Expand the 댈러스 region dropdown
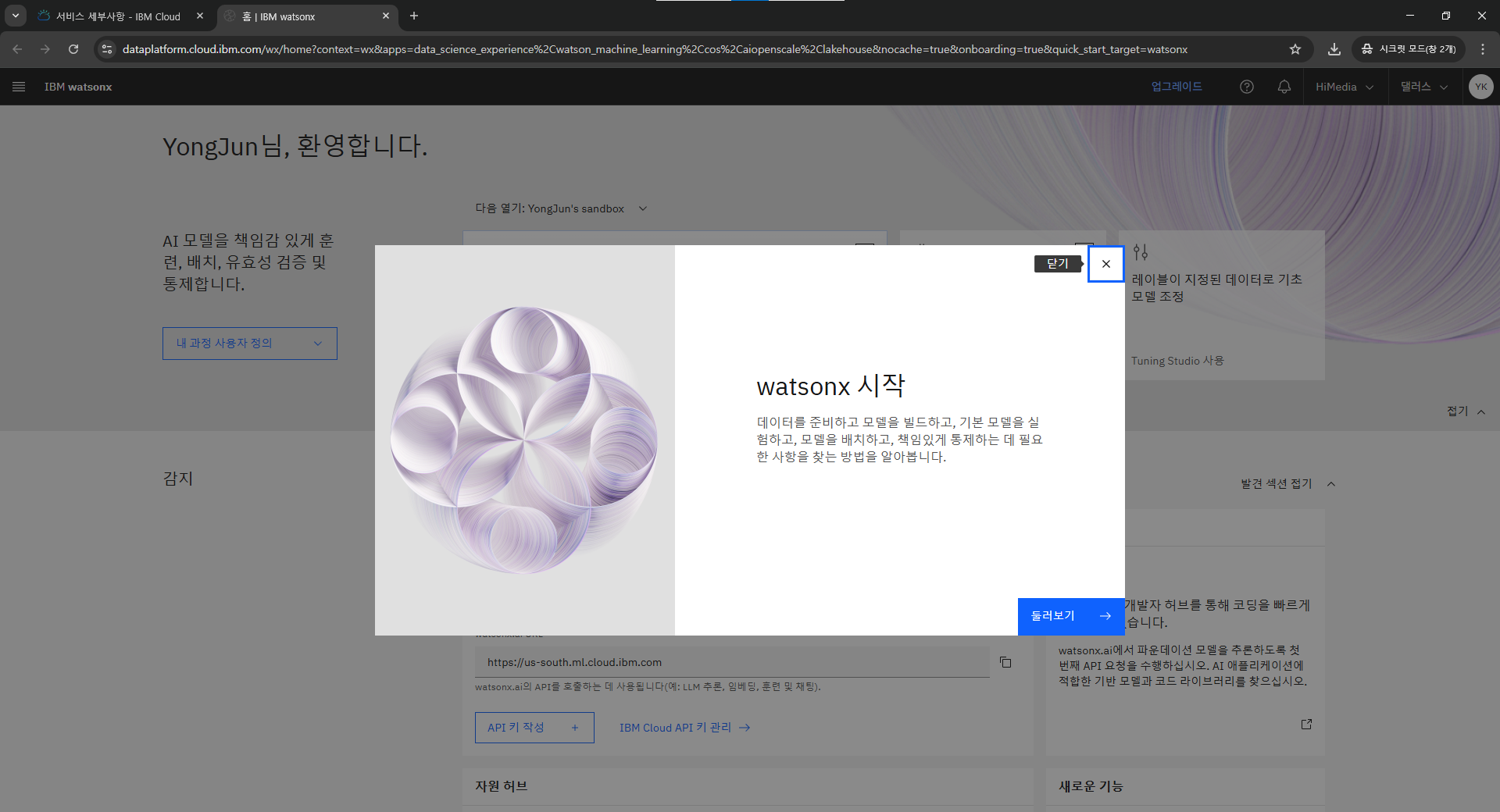The width and height of the screenshot is (1500, 812). pyautogui.click(x=1424, y=87)
